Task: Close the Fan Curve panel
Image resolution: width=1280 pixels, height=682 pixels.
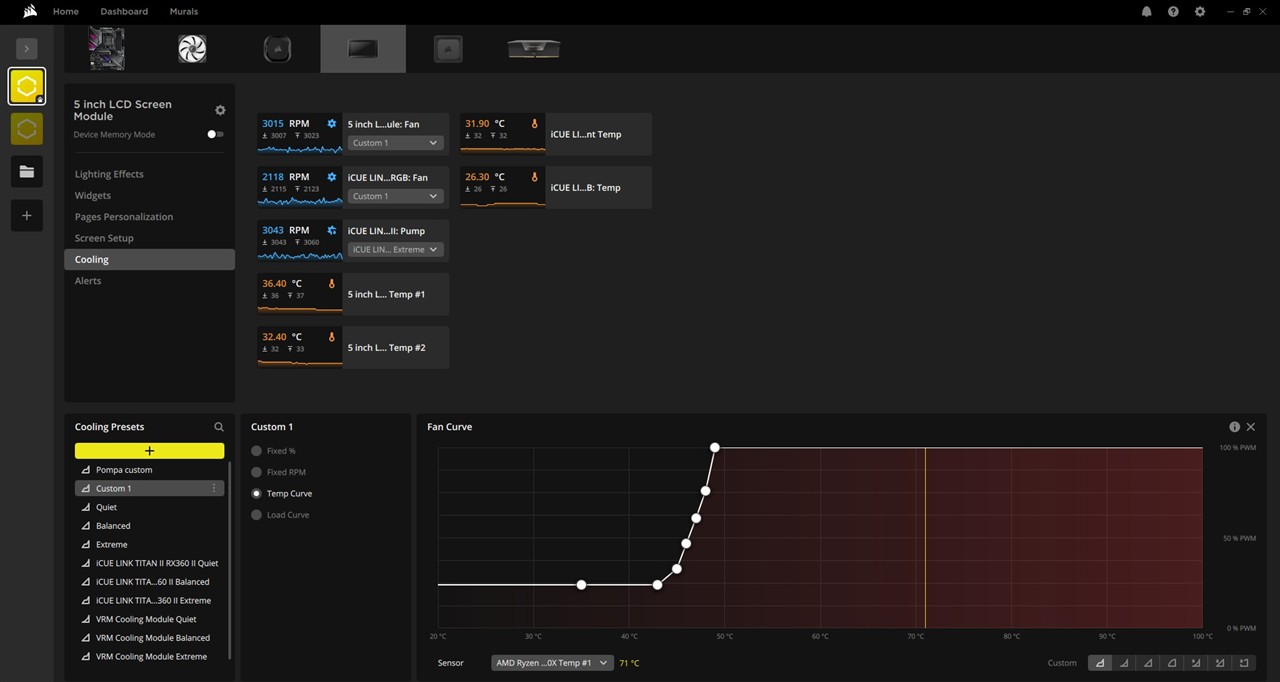Action: [1251, 427]
